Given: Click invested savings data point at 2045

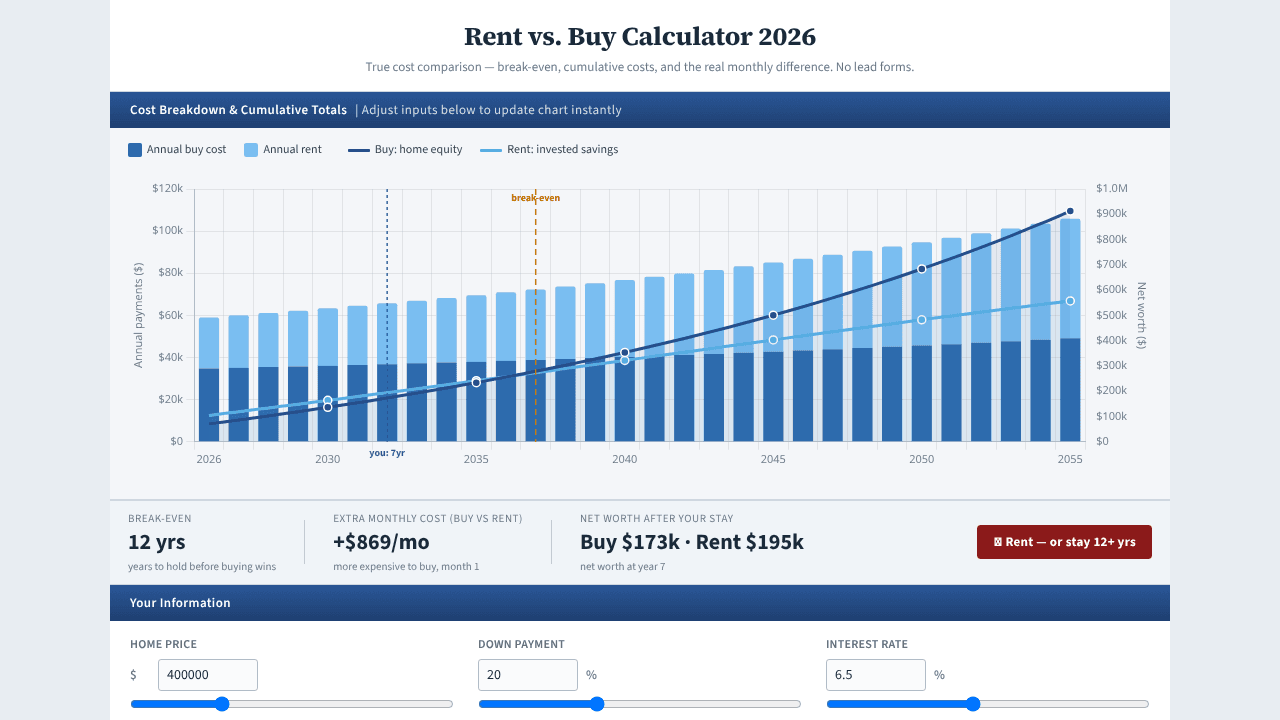Looking at the screenshot, I should click(773, 340).
